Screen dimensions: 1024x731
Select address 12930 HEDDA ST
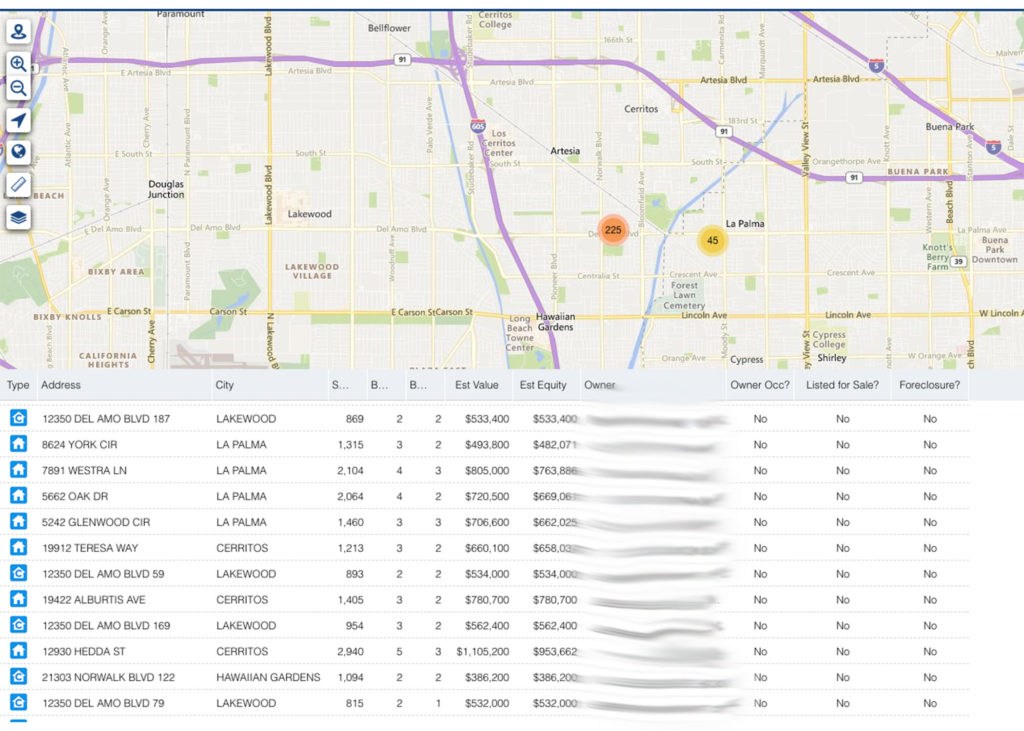(x=84, y=651)
